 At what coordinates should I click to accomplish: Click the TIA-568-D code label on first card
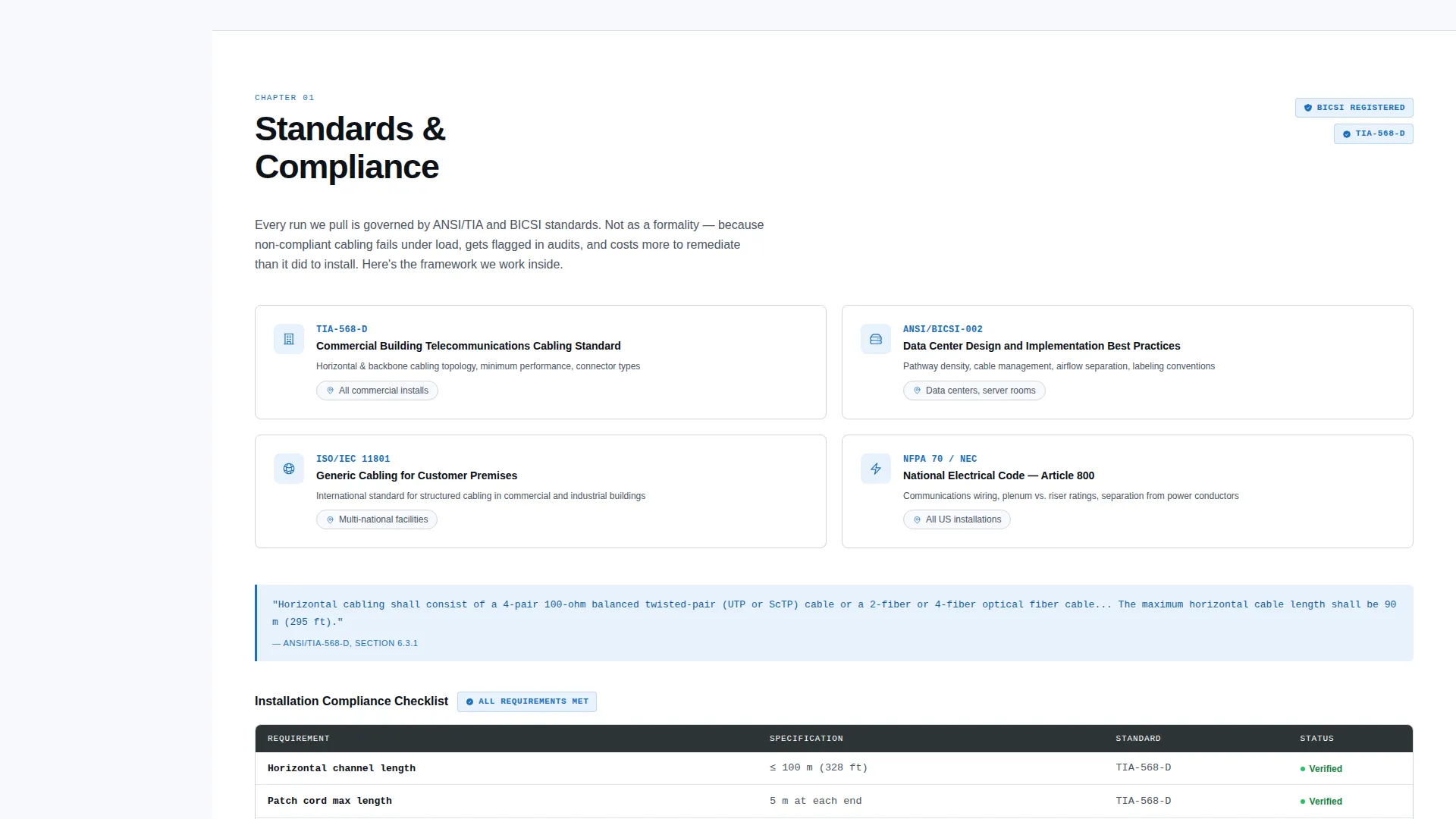[x=341, y=329]
